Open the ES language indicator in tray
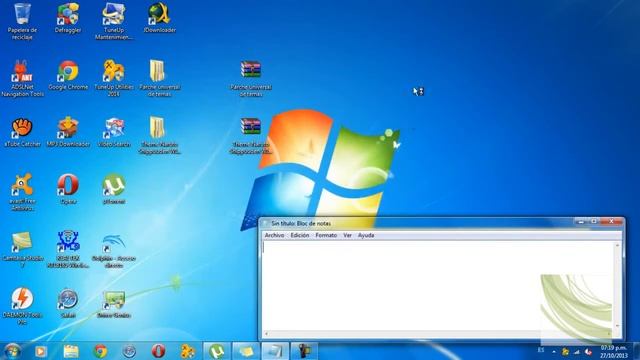Screen dimensions: 640x360 pyautogui.click(x=541, y=351)
